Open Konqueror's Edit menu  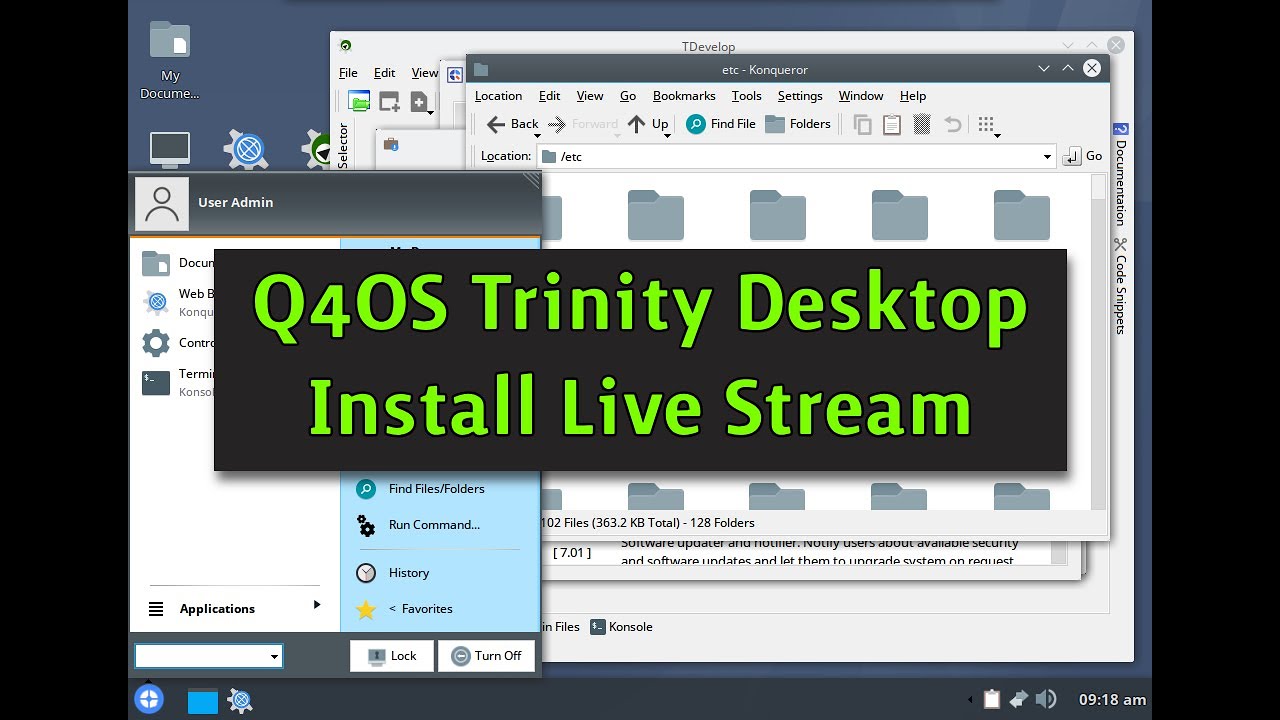[549, 96]
